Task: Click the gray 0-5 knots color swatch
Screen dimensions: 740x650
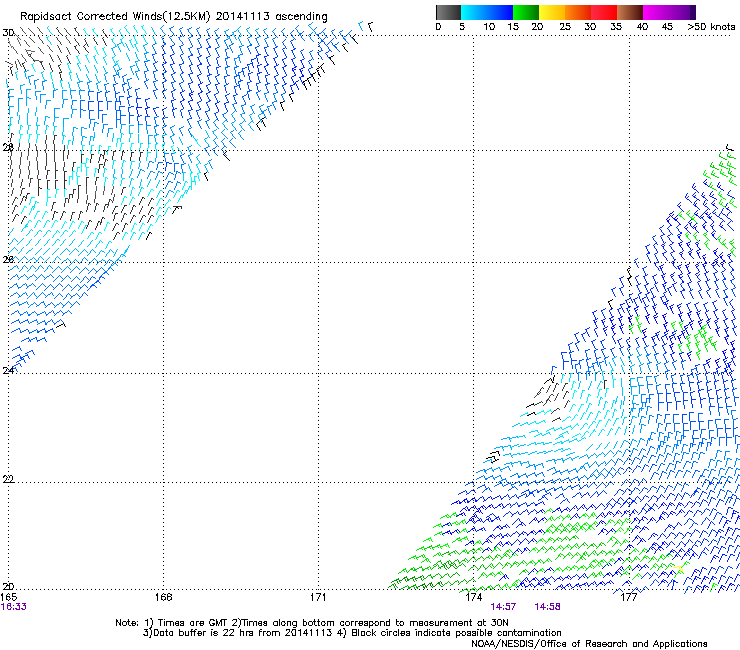Action: pyautogui.click(x=448, y=12)
